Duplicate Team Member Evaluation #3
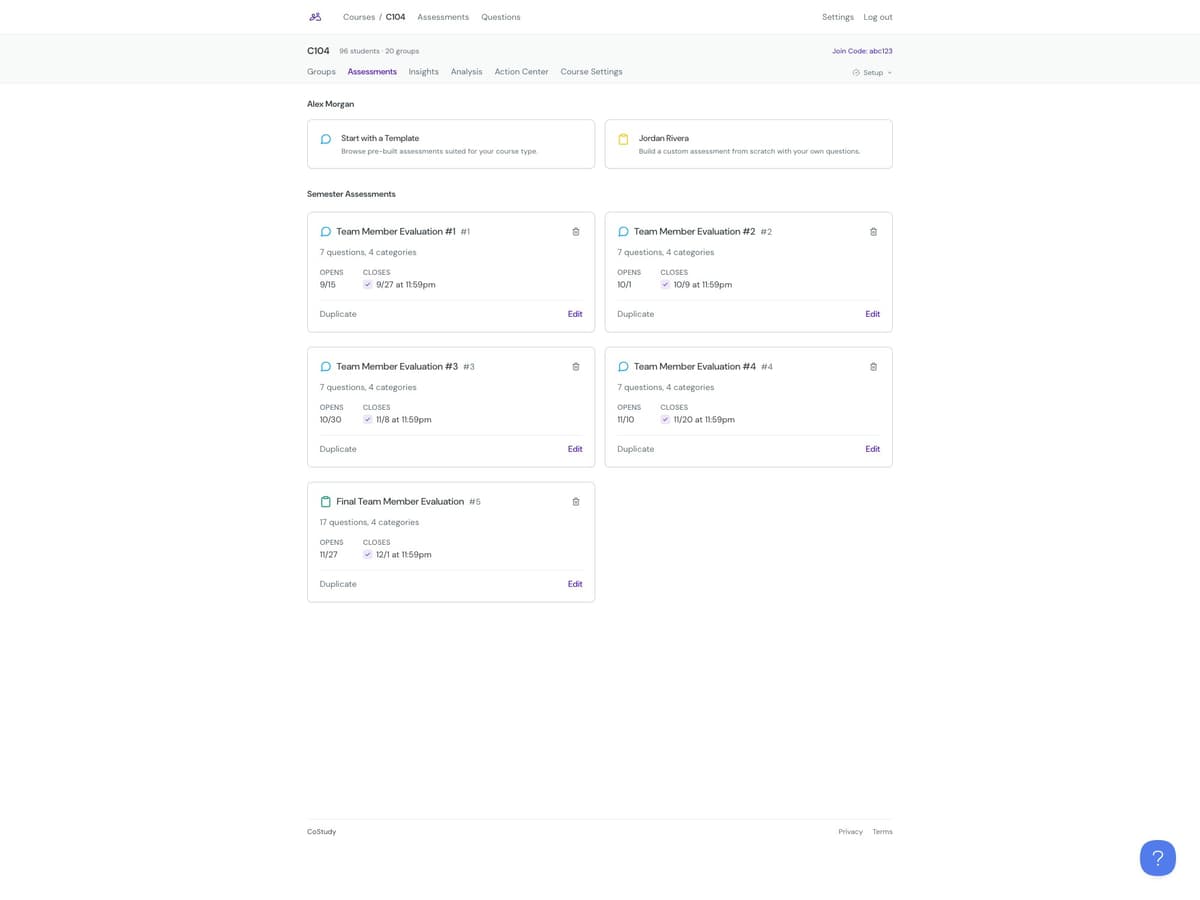Viewport: 1200px width, 900px height. pyautogui.click(x=337, y=448)
